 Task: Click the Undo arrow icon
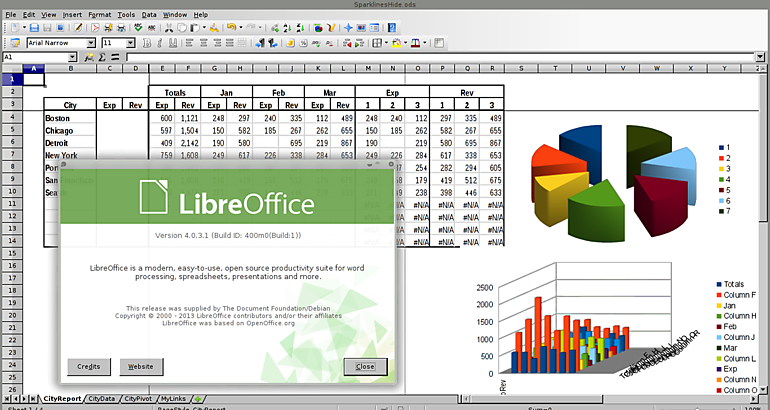point(231,27)
